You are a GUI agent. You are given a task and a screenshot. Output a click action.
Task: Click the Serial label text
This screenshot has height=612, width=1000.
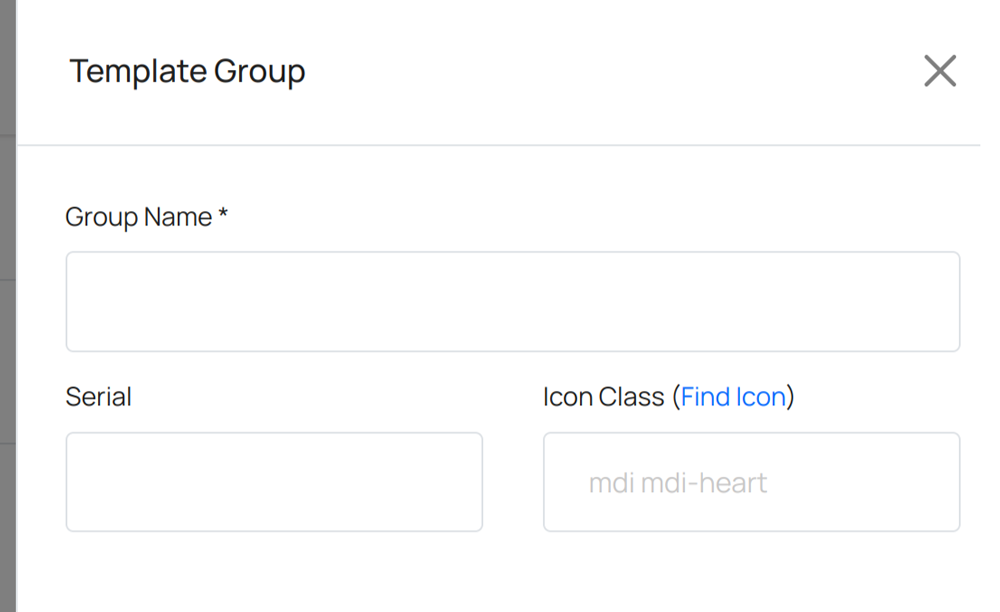[x=98, y=397]
